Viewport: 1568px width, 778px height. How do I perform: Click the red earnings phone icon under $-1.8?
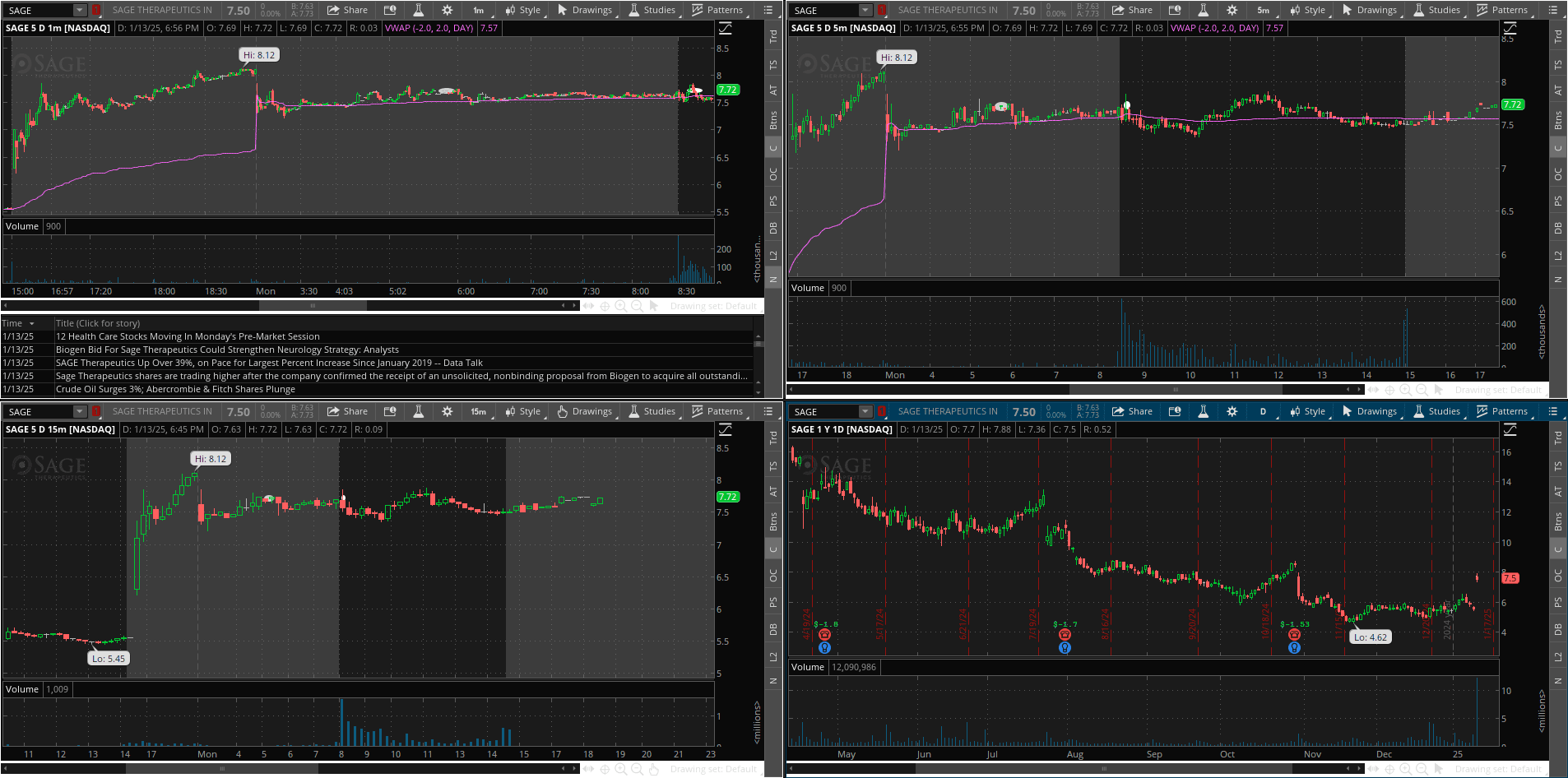pos(824,635)
